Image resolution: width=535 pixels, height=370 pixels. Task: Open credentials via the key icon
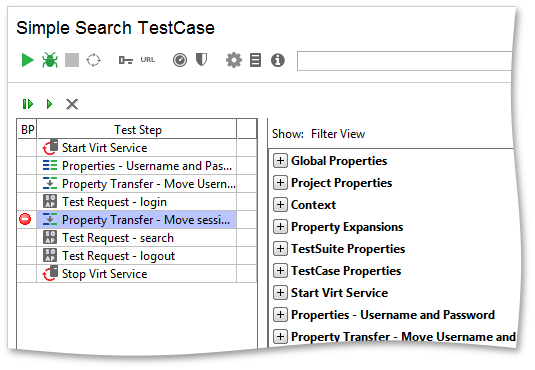pyautogui.click(x=126, y=60)
